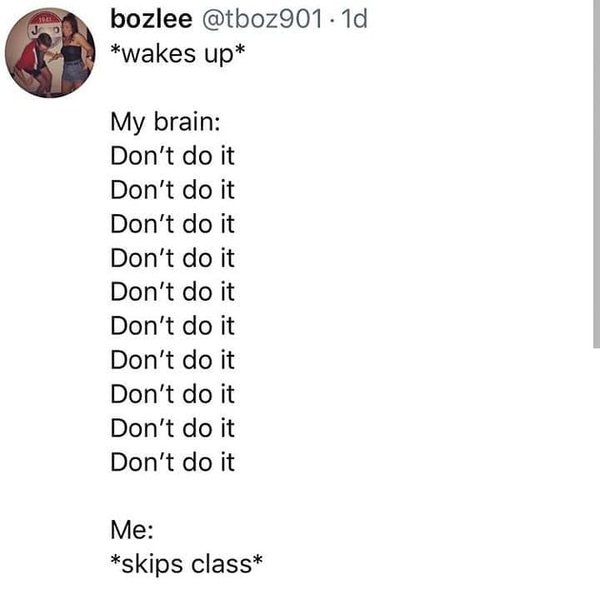The height and width of the screenshot is (600, 600).
Task: Click the sixth "Don't do it" line
Action: coord(173,326)
